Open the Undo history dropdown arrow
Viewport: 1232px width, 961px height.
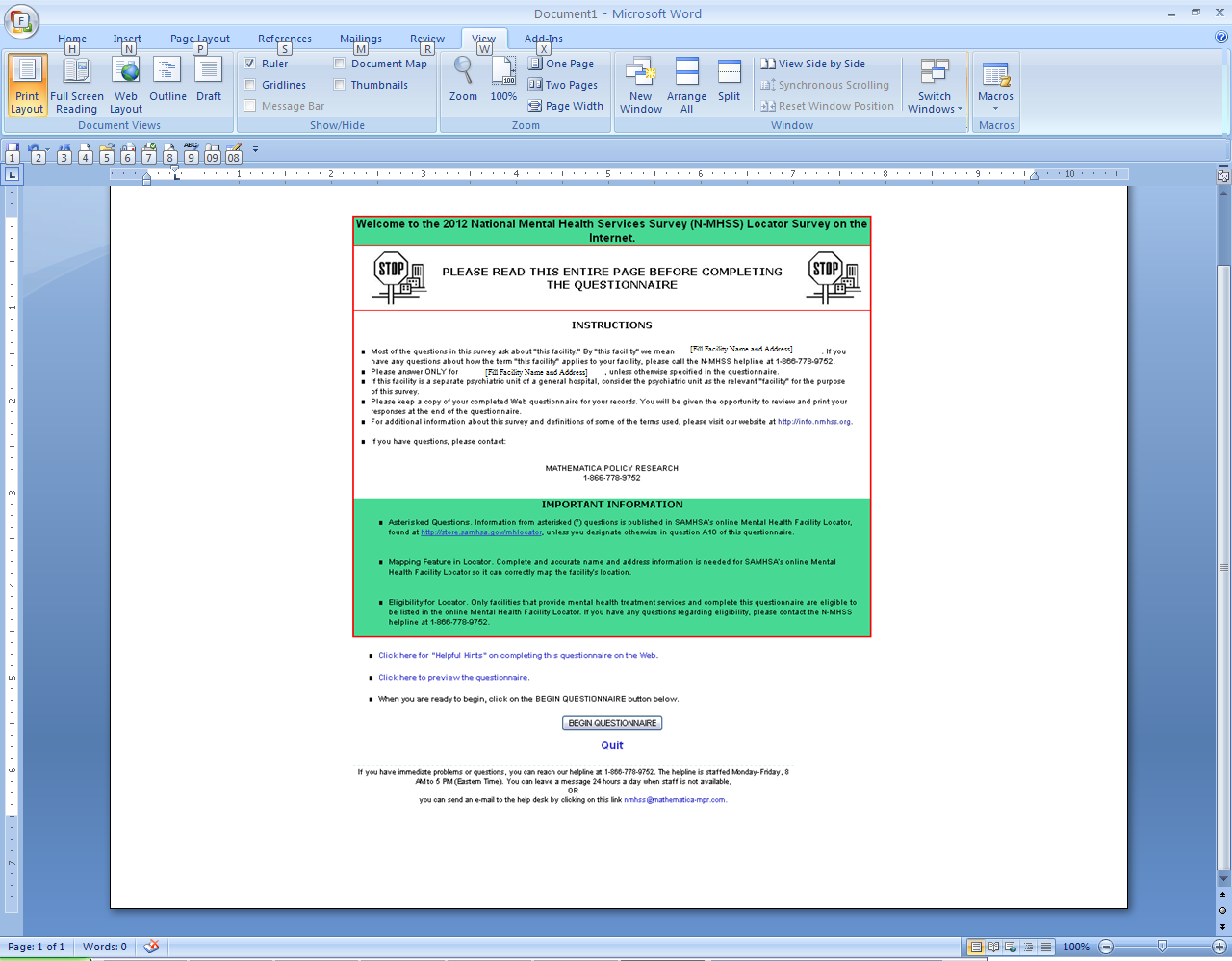click(x=47, y=150)
